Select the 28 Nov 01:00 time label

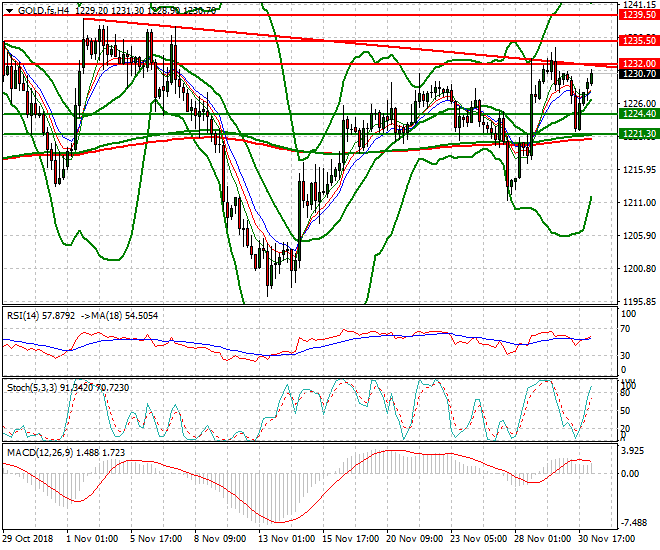pos(543,539)
